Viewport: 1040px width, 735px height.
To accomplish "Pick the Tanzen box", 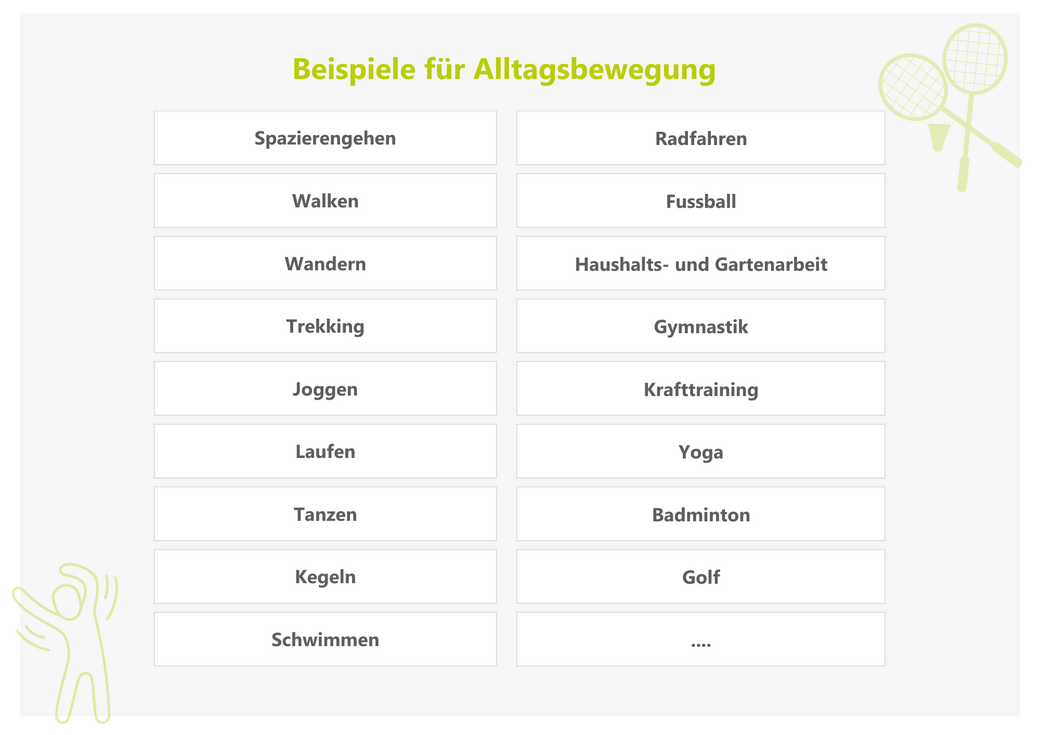I will tap(325, 514).
